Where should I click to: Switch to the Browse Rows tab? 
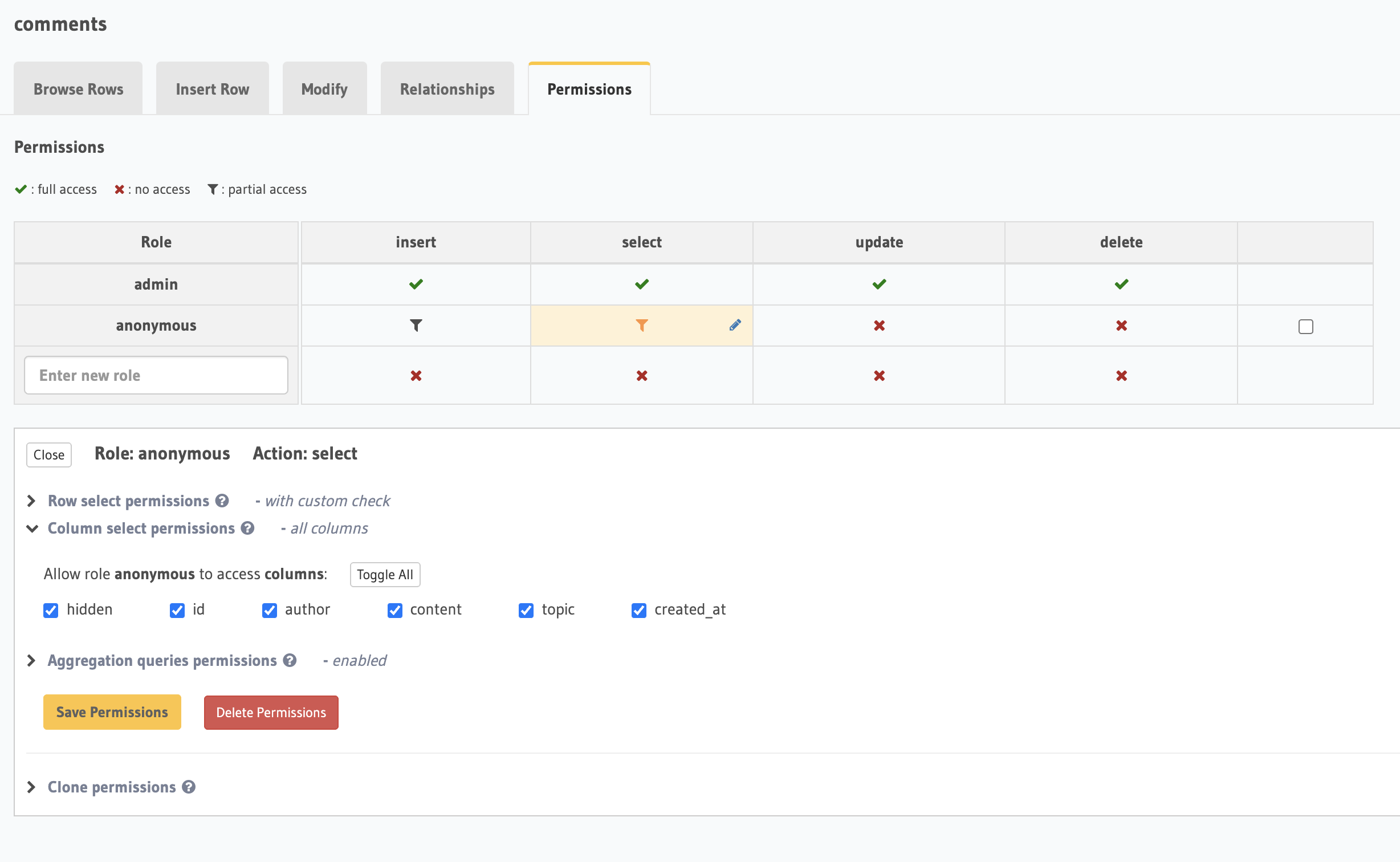tap(78, 89)
